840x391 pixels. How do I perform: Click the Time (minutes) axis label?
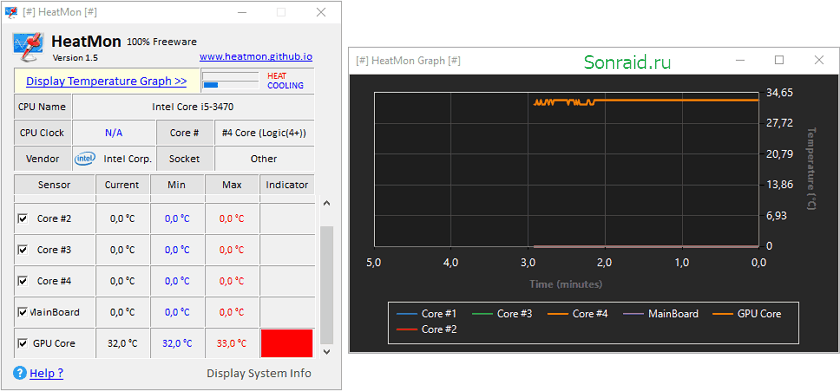pos(566,284)
